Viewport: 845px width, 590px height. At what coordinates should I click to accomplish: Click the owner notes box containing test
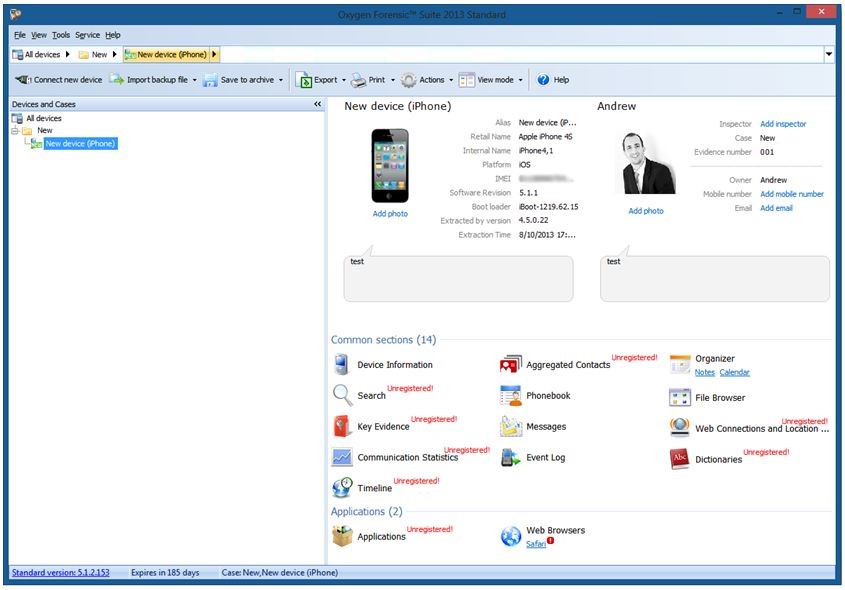click(x=715, y=279)
